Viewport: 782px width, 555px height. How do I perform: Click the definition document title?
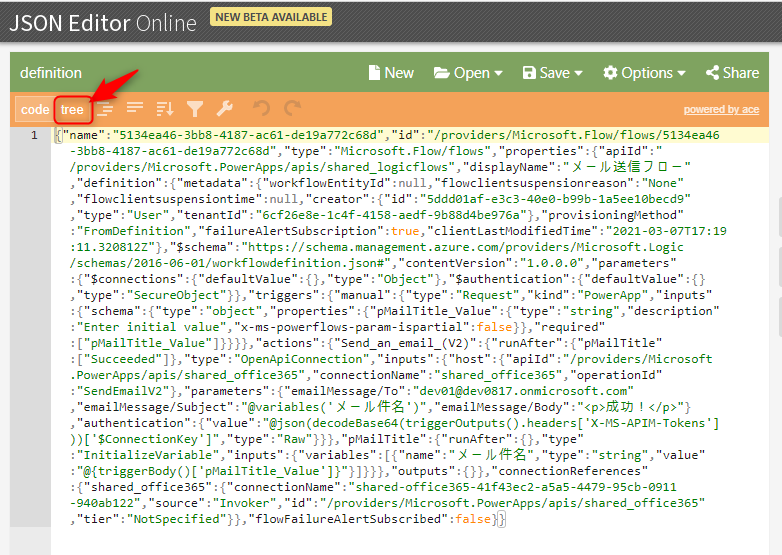pyautogui.click(x=51, y=73)
